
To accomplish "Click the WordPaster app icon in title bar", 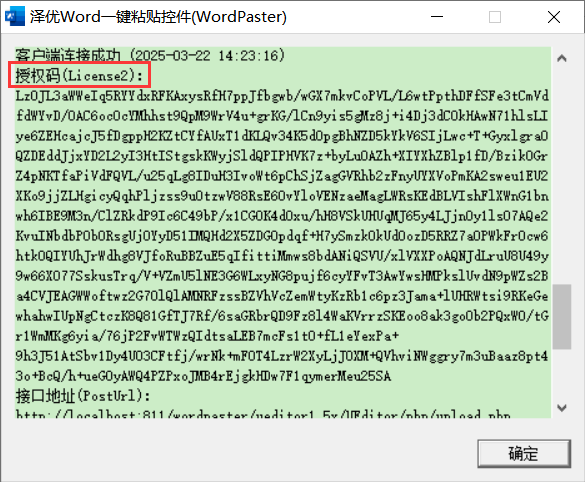I will 15,17.
